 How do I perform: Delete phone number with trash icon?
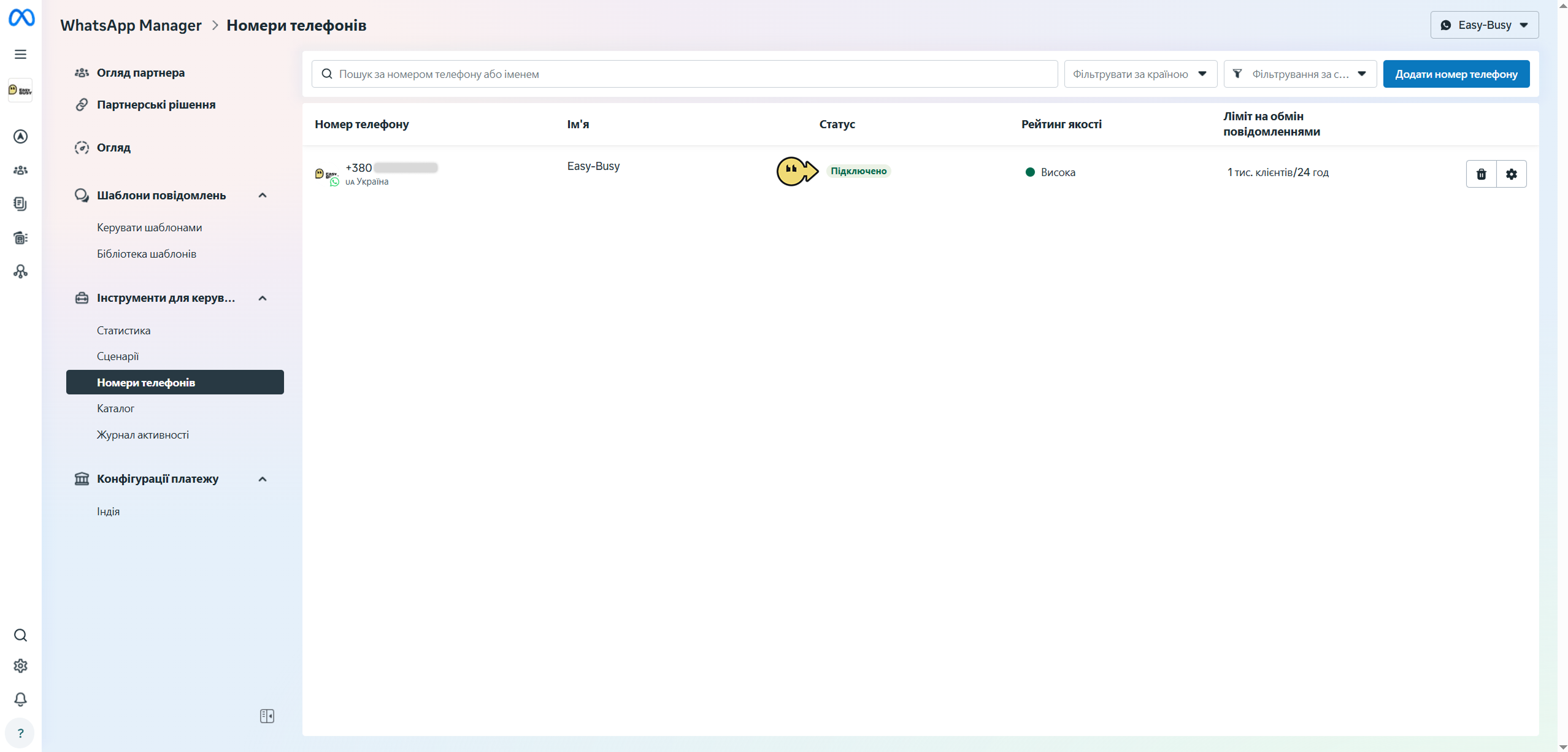1481,174
